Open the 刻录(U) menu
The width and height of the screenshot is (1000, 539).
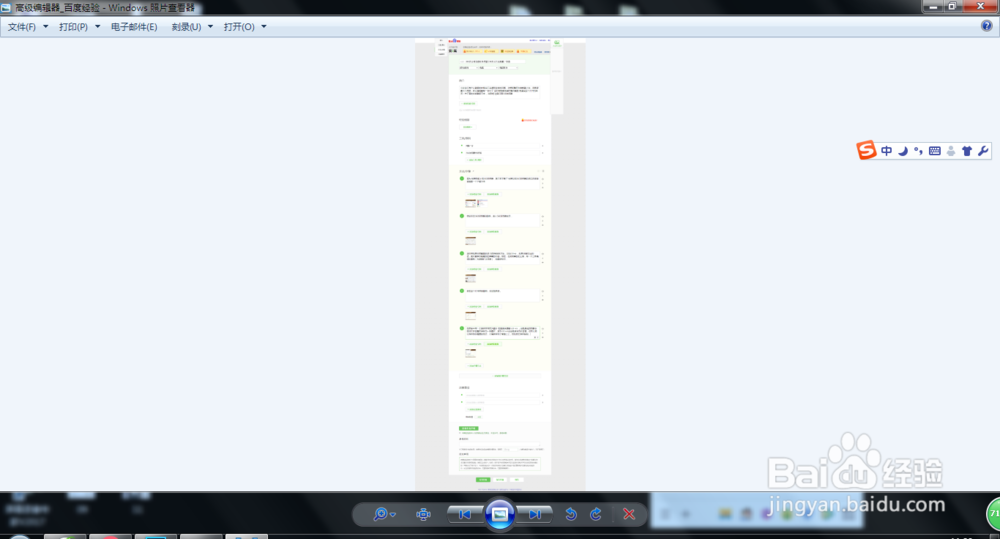tap(186, 27)
